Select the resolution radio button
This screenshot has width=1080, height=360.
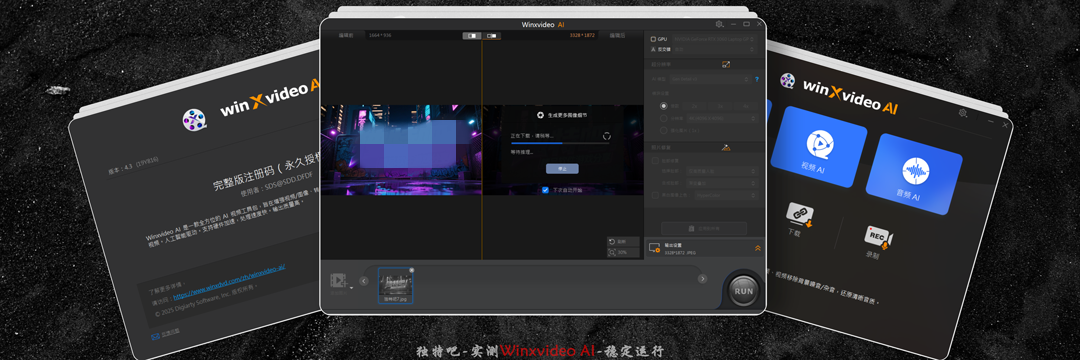pos(663,118)
